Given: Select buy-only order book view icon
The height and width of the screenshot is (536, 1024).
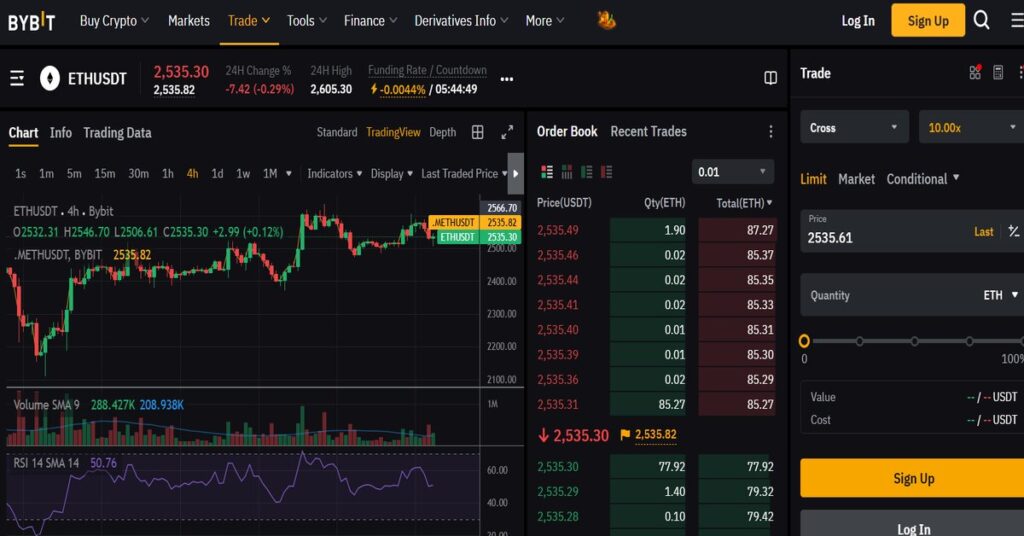Looking at the screenshot, I should coord(586,172).
